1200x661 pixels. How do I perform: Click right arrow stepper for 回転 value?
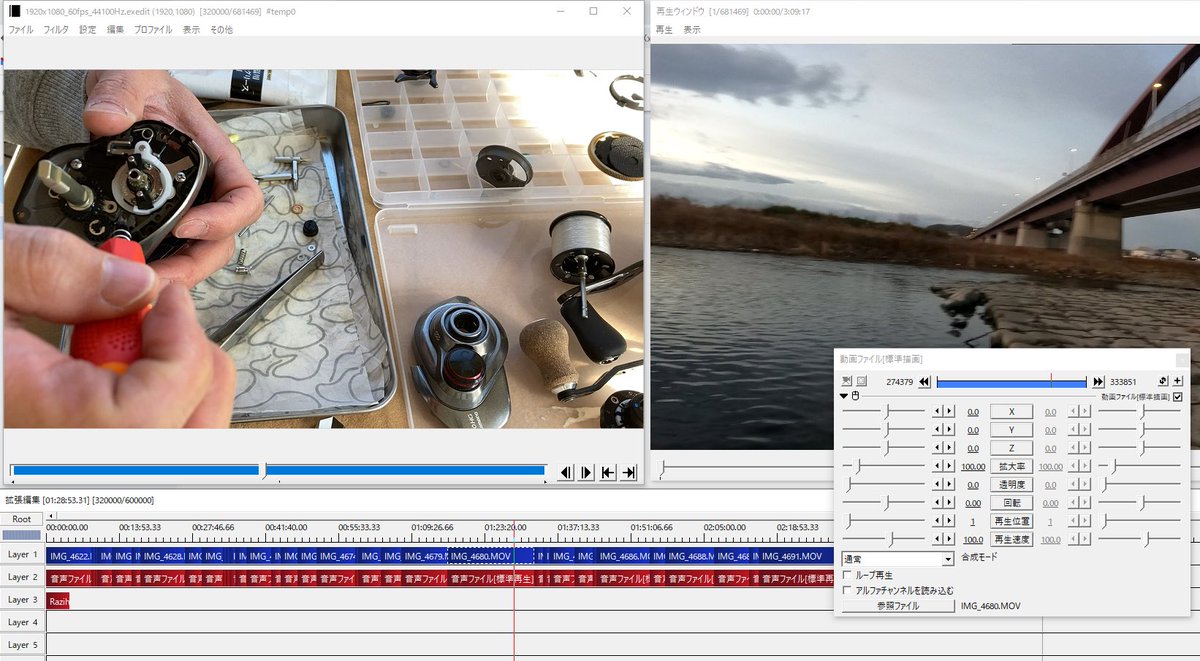(947, 503)
